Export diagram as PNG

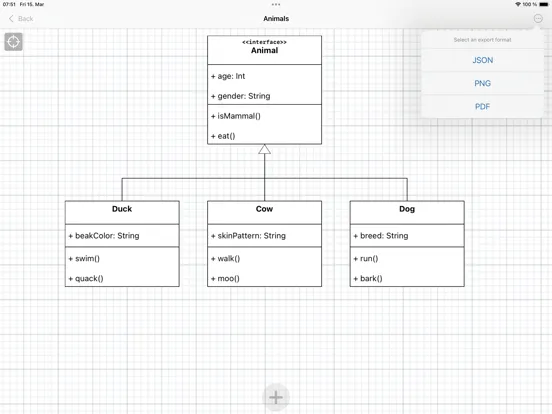click(x=482, y=83)
